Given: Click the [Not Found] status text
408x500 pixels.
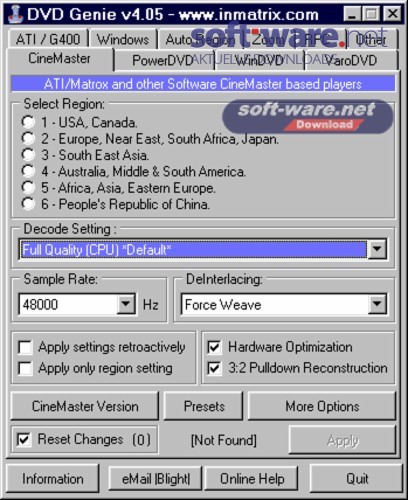Looking at the screenshot, I should 223,440.
